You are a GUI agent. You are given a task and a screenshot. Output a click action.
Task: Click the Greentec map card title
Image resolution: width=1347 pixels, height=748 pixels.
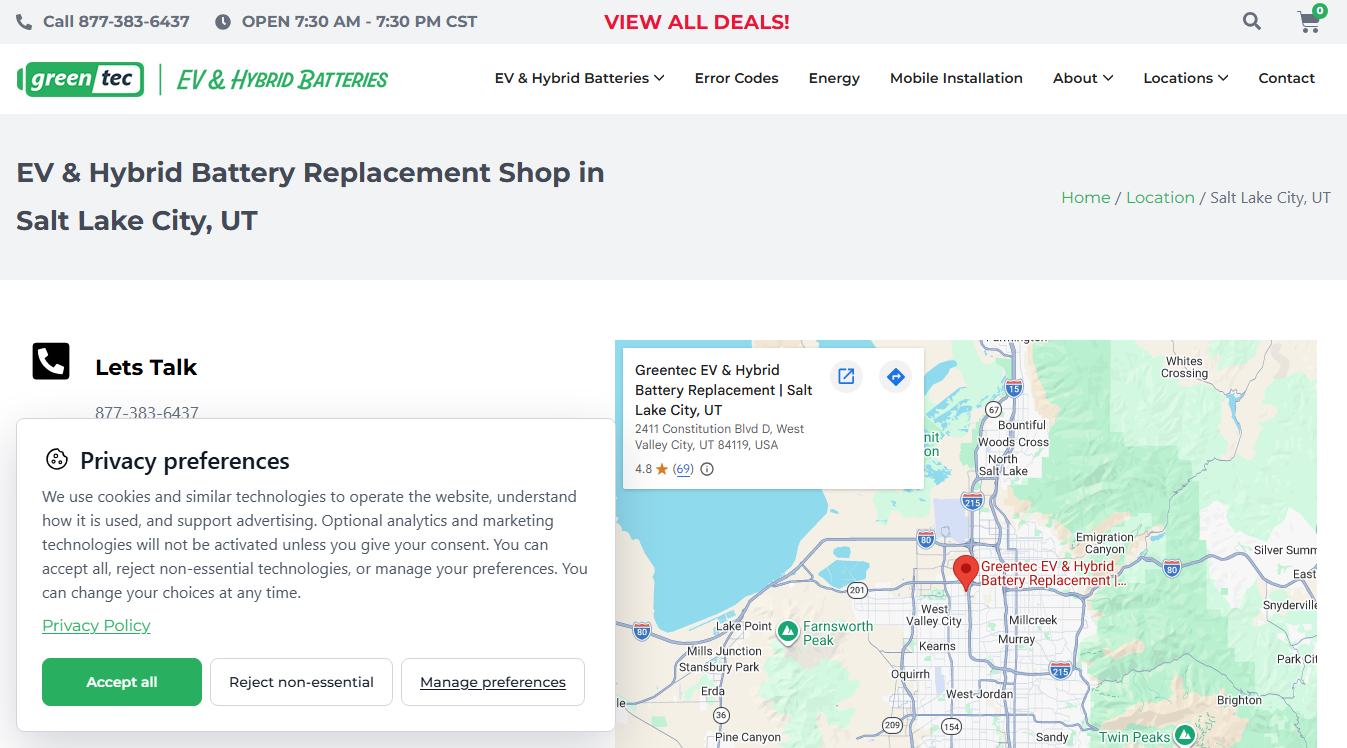724,390
